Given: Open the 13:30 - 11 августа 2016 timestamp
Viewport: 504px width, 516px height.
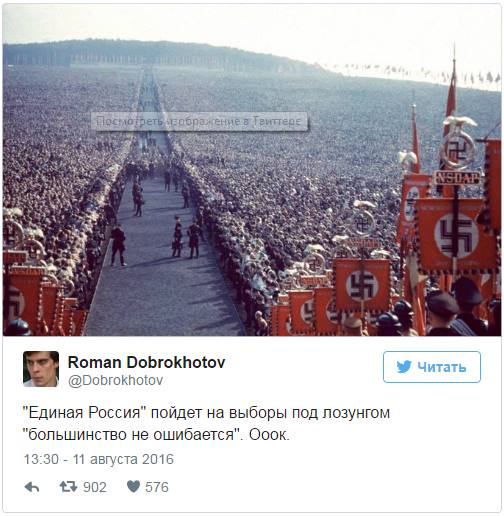Looking at the screenshot, I should point(99,459).
